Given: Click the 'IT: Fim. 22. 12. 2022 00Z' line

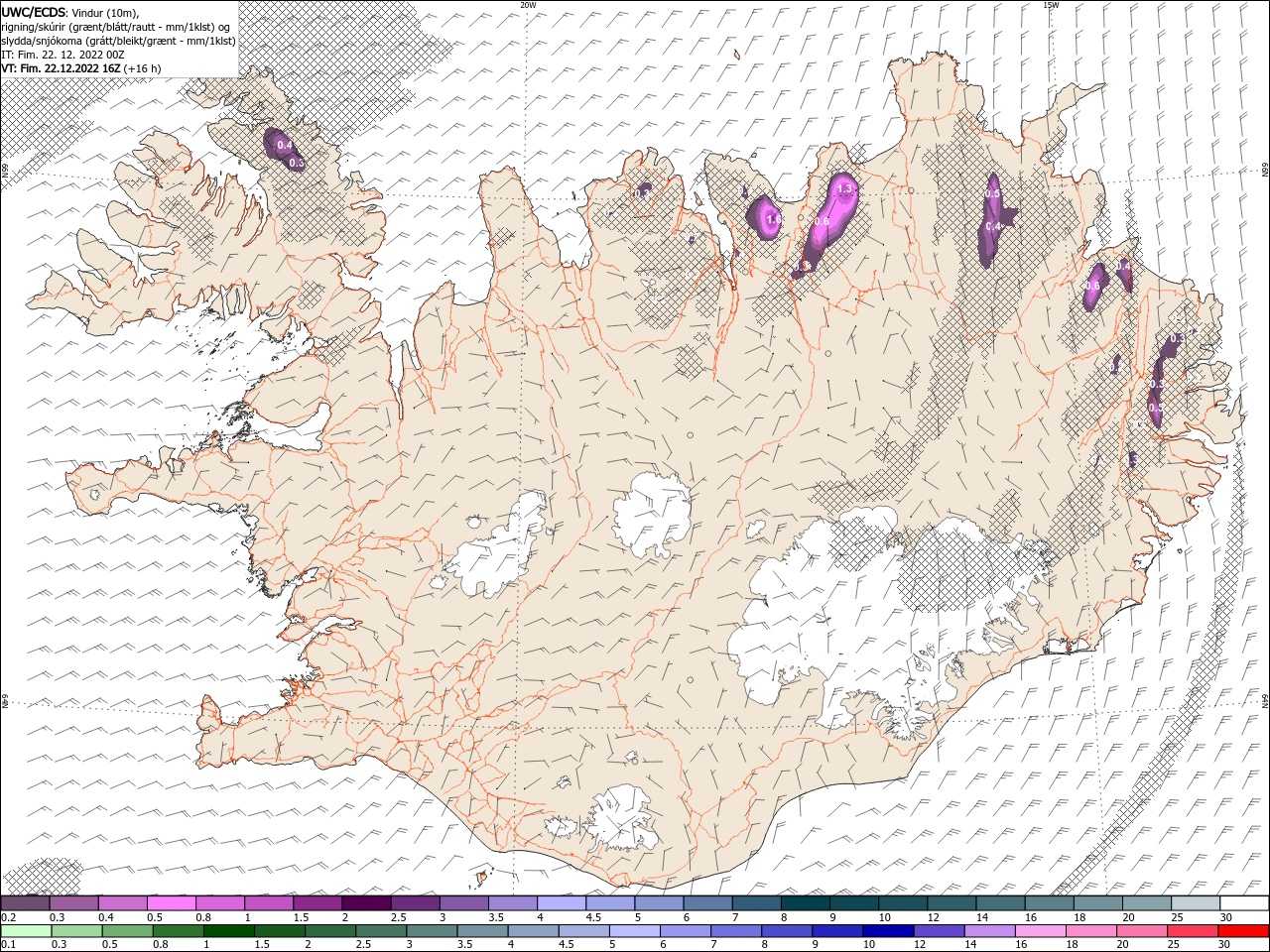Looking at the screenshot, I should 63,55.
